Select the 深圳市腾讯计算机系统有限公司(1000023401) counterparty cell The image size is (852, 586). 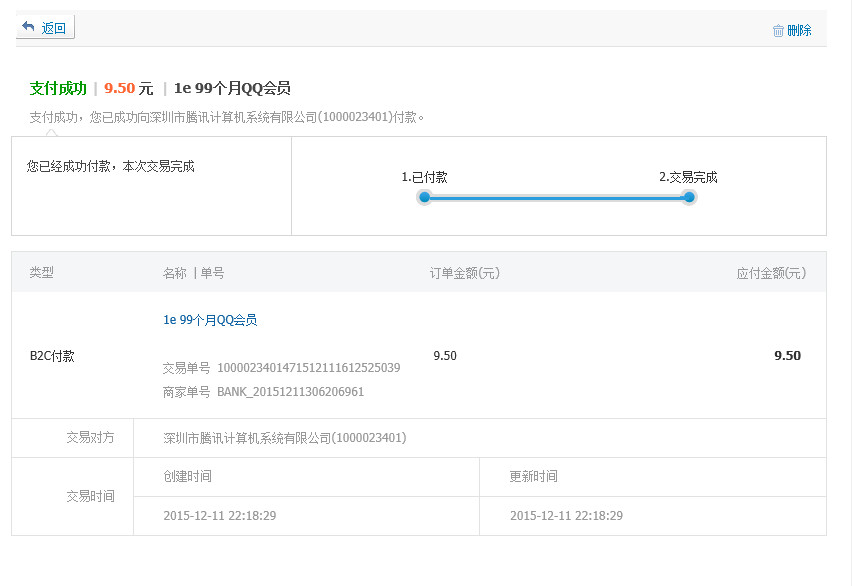[x=285, y=438]
